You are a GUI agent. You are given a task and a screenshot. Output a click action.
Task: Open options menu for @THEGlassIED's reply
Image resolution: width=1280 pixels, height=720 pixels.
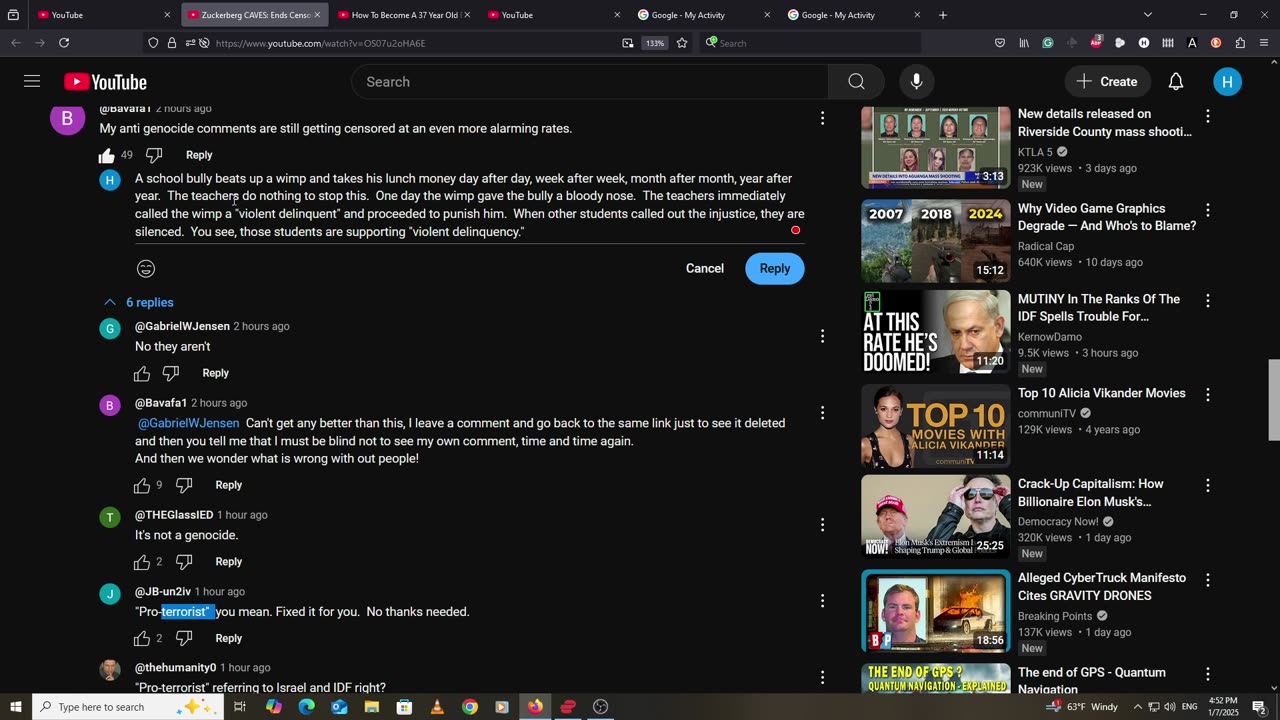click(822, 525)
